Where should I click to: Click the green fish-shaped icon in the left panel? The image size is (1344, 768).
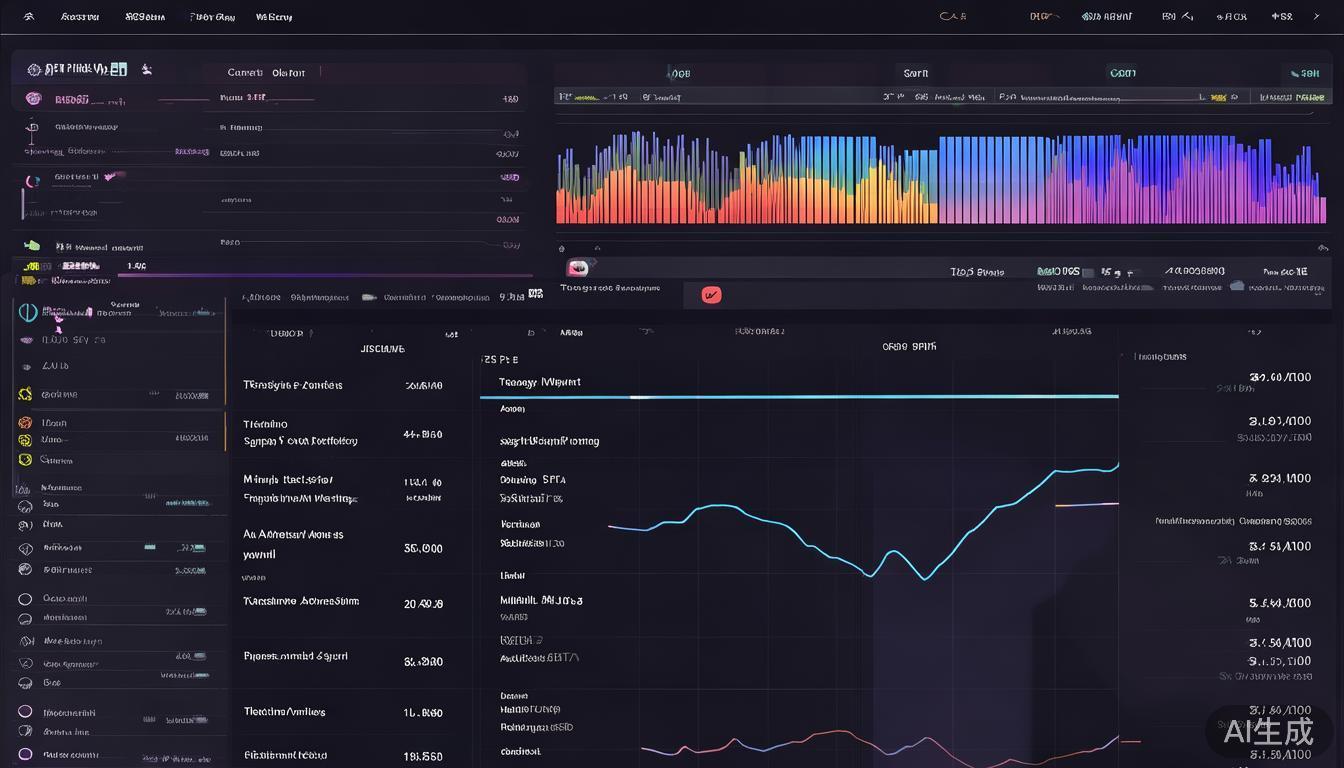click(32, 245)
